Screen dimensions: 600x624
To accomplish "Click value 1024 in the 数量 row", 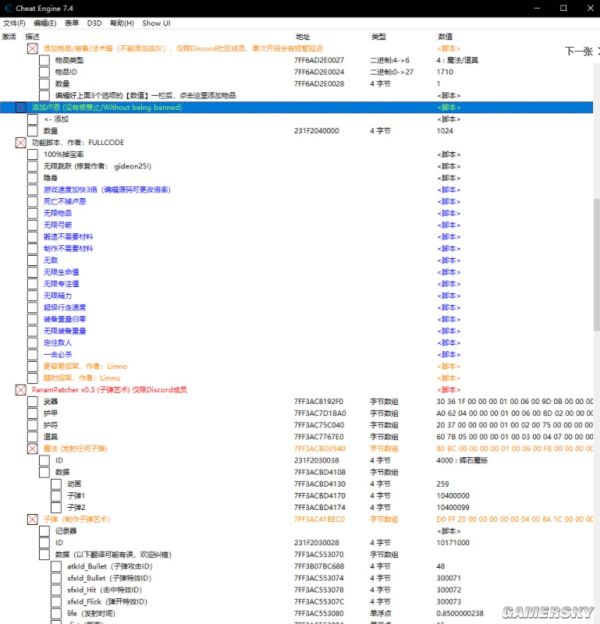I will pyautogui.click(x=445, y=131).
